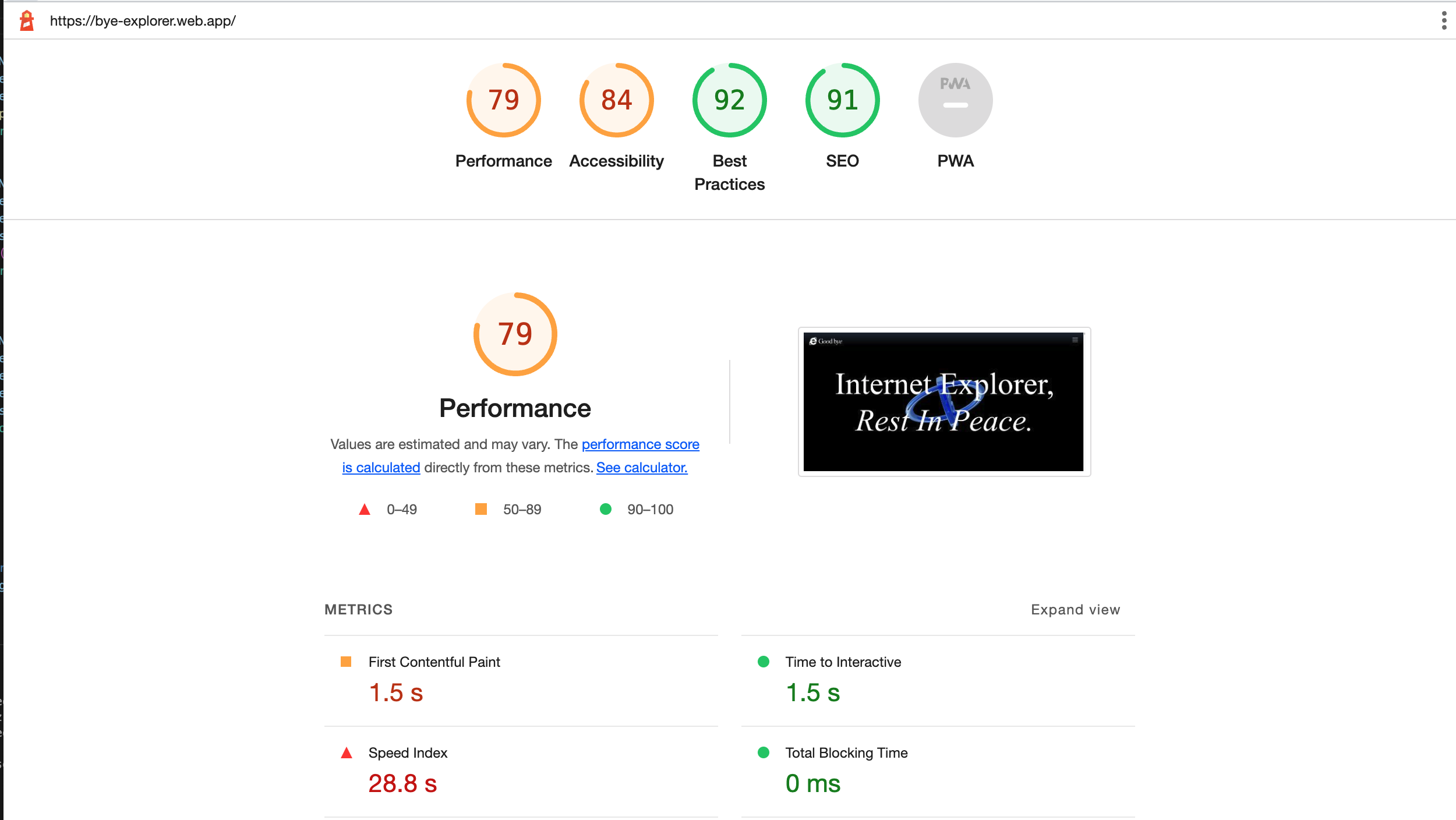1456x820 pixels.
Task: Click the 50–89 orange legend marker
Action: tap(481, 509)
